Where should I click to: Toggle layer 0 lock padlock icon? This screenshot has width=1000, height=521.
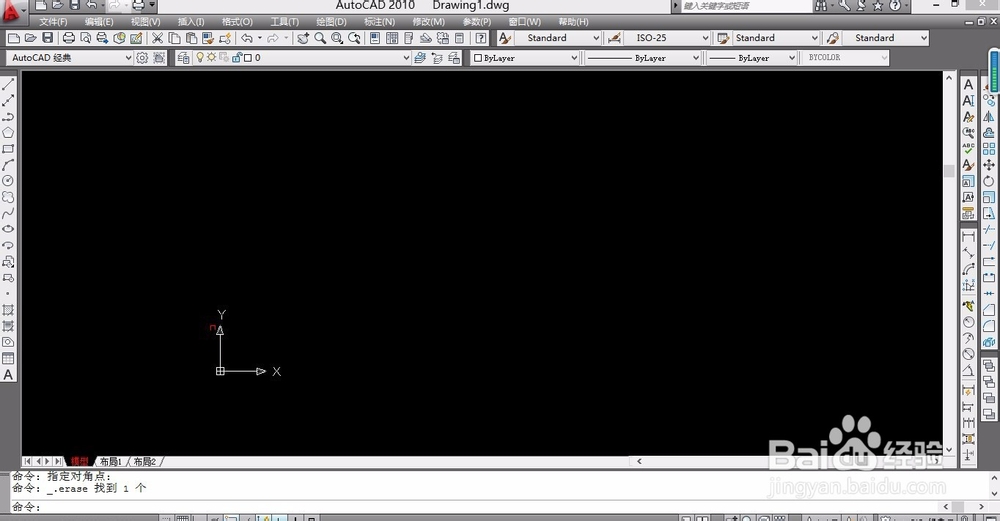click(237, 57)
